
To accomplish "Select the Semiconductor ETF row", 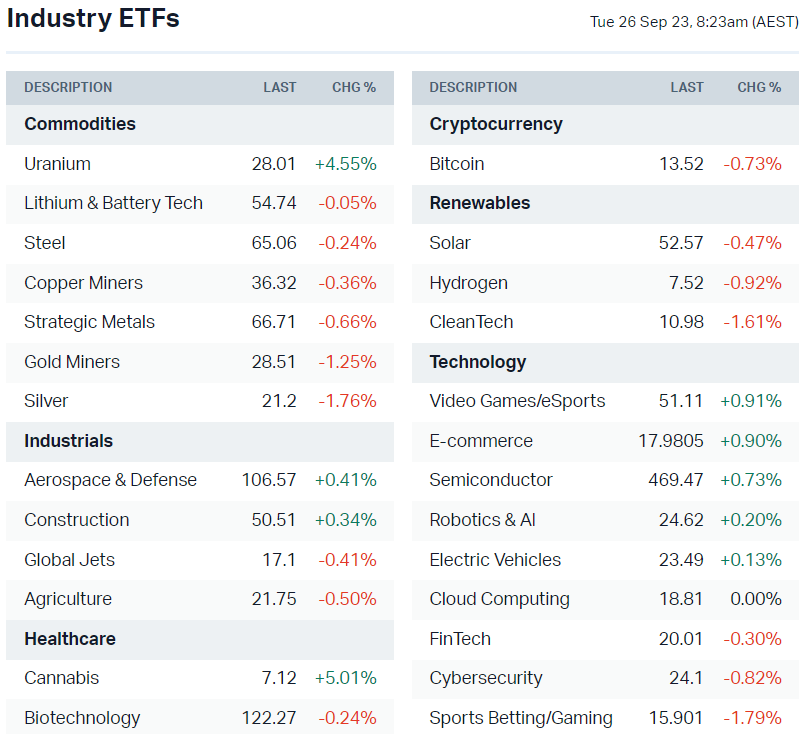I will pyautogui.click(x=490, y=480).
